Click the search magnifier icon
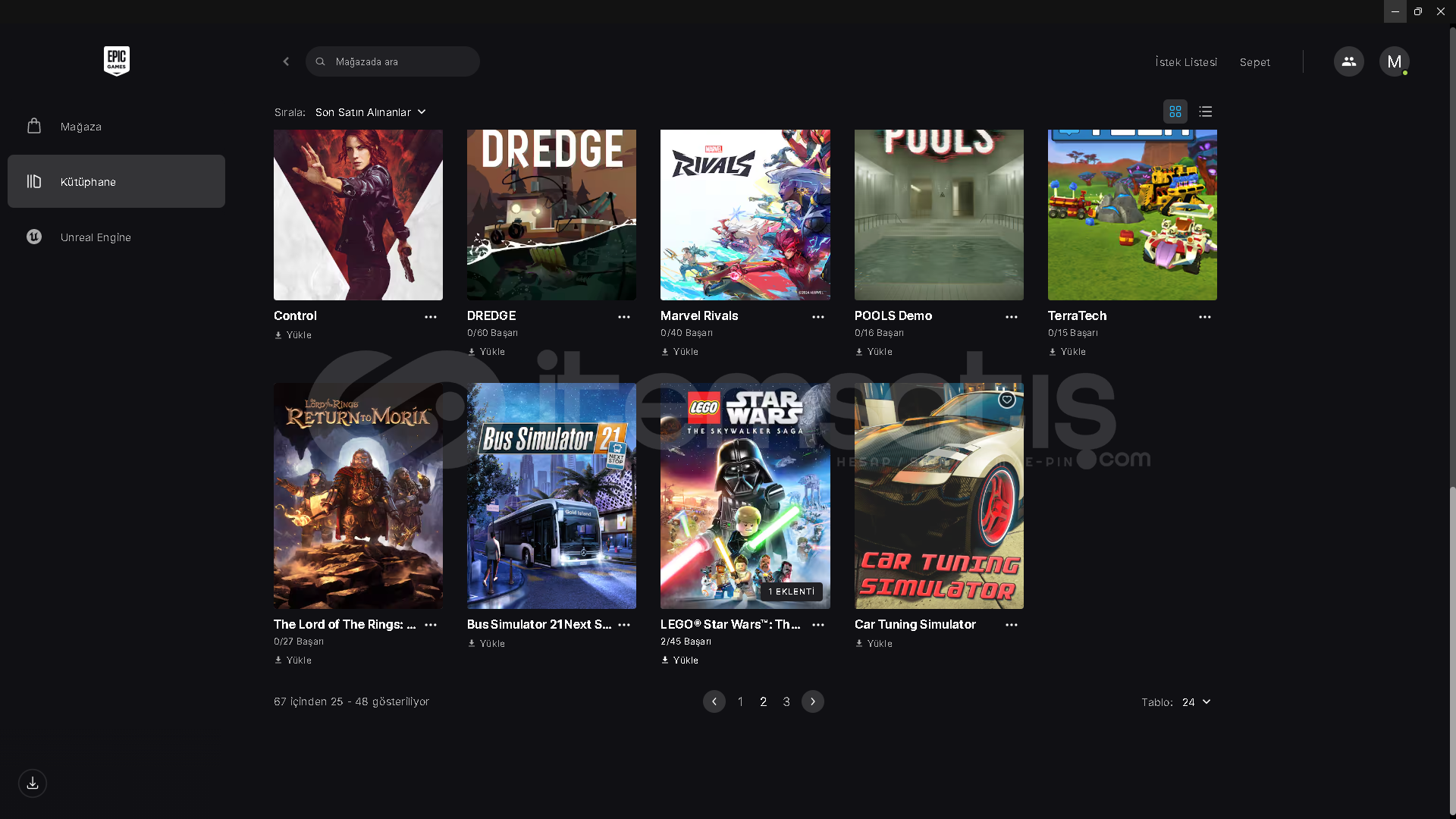The width and height of the screenshot is (1456, 819). (321, 61)
